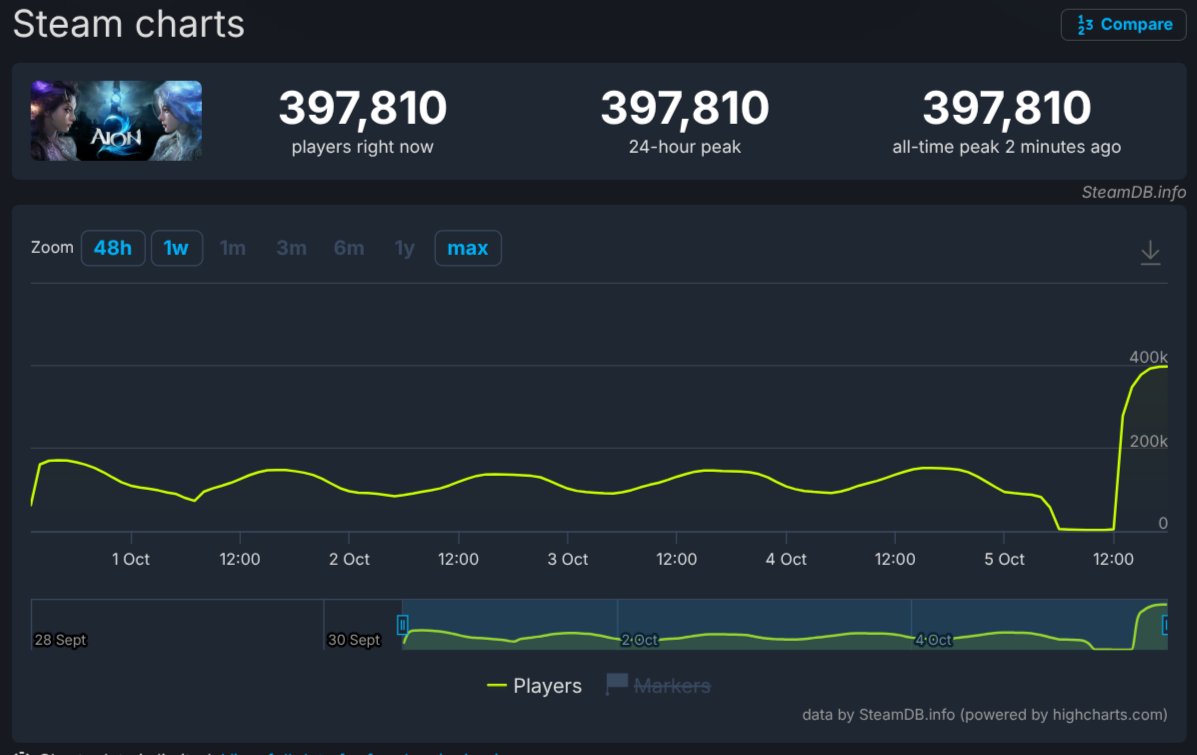The width and height of the screenshot is (1197, 755).
Task: Click the player count peak at chart end
Action: click(1164, 367)
